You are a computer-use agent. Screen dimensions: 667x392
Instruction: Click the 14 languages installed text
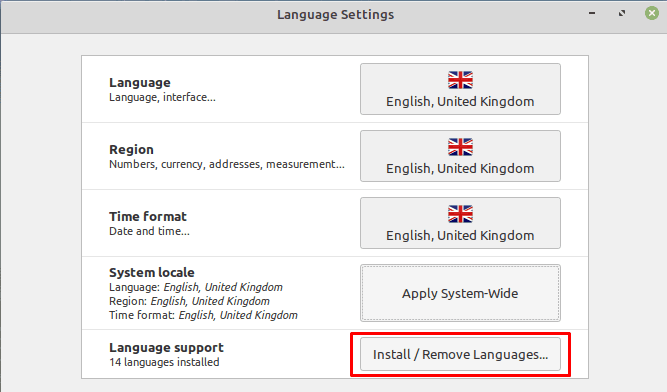[164, 362]
